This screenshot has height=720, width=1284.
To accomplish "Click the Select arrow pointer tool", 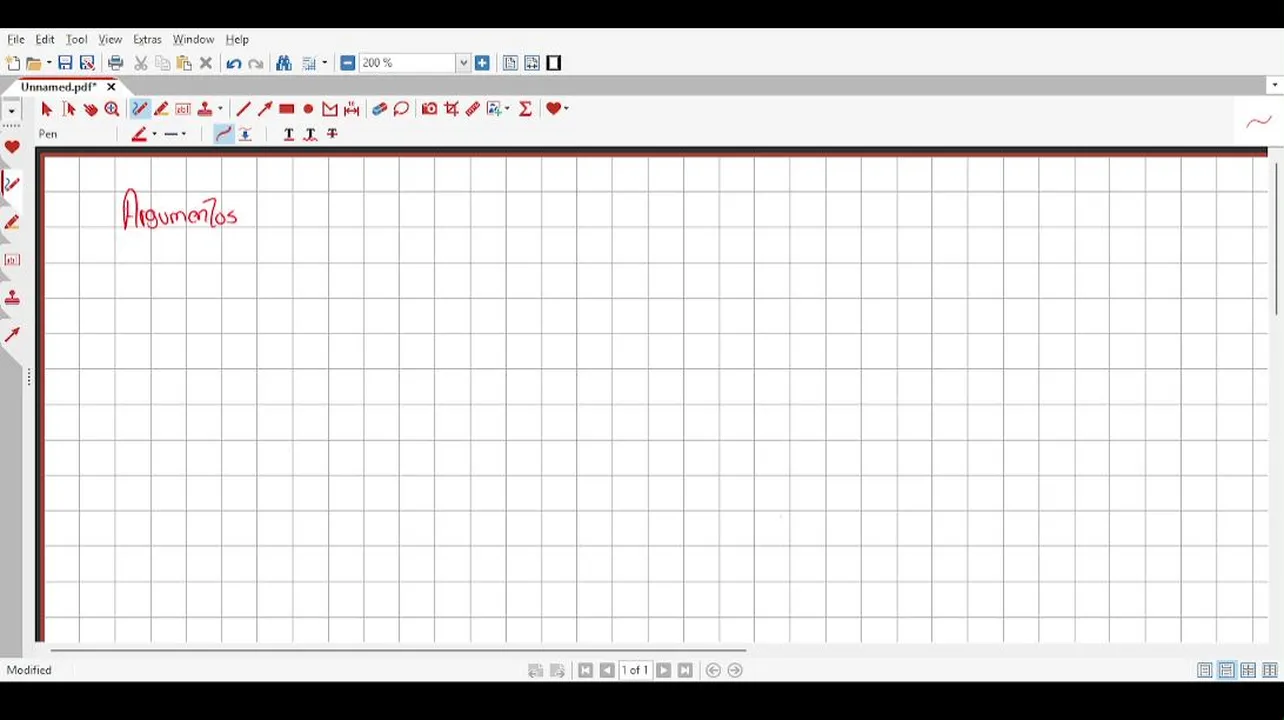I will [46, 109].
